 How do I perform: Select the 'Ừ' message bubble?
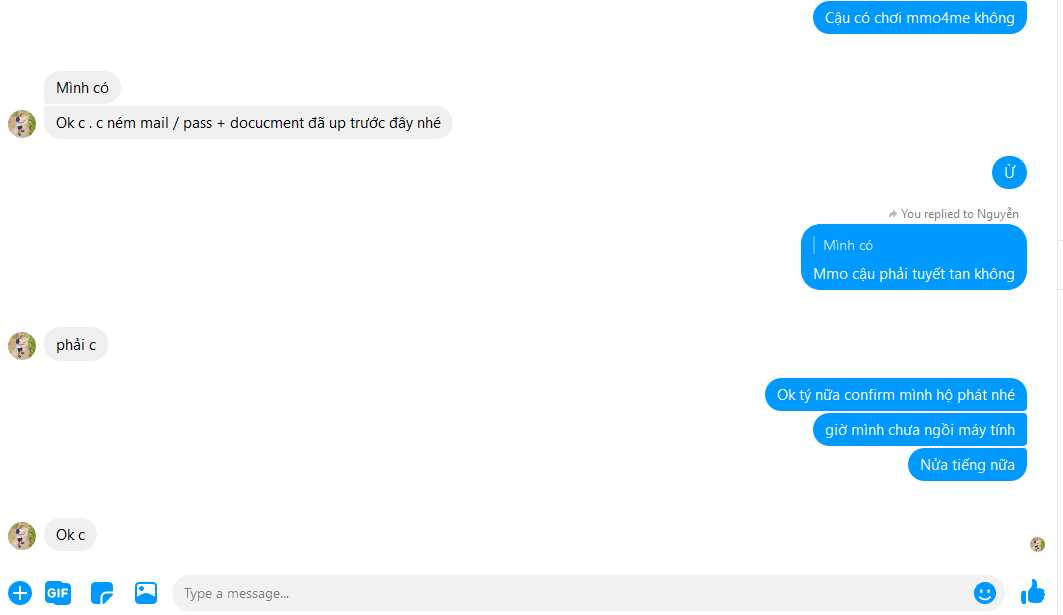1009,172
